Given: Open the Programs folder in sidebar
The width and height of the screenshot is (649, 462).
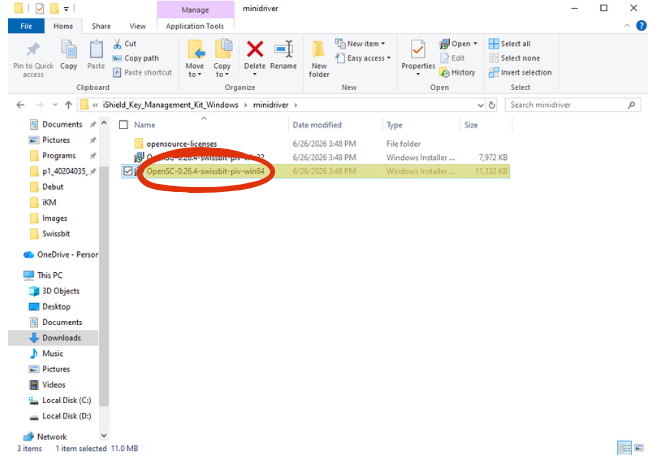Looking at the screenshot, I should (x=59, y=156).
